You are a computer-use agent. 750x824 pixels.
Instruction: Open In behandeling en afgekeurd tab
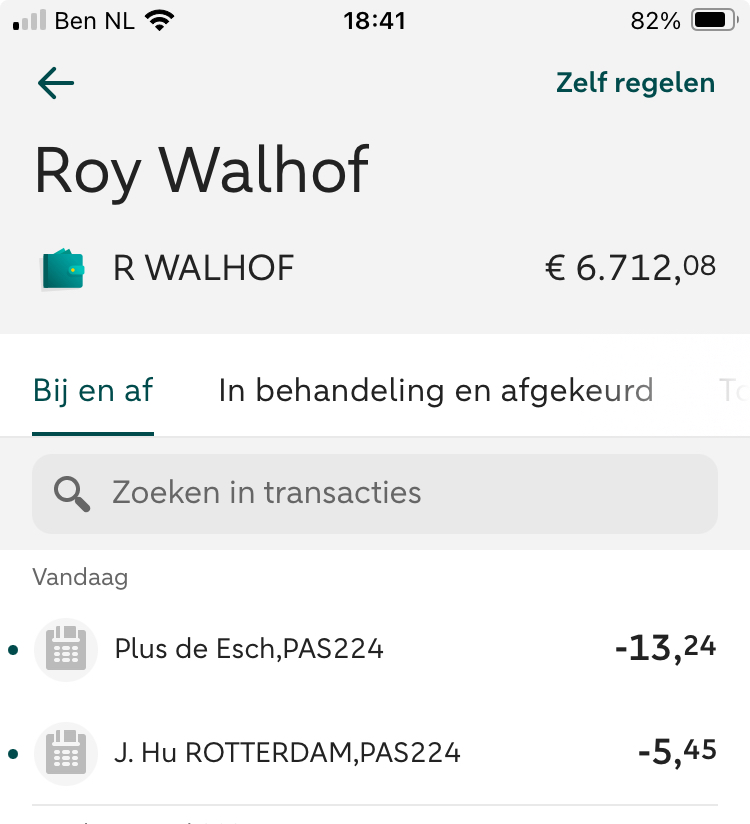(x=435, y=390)
